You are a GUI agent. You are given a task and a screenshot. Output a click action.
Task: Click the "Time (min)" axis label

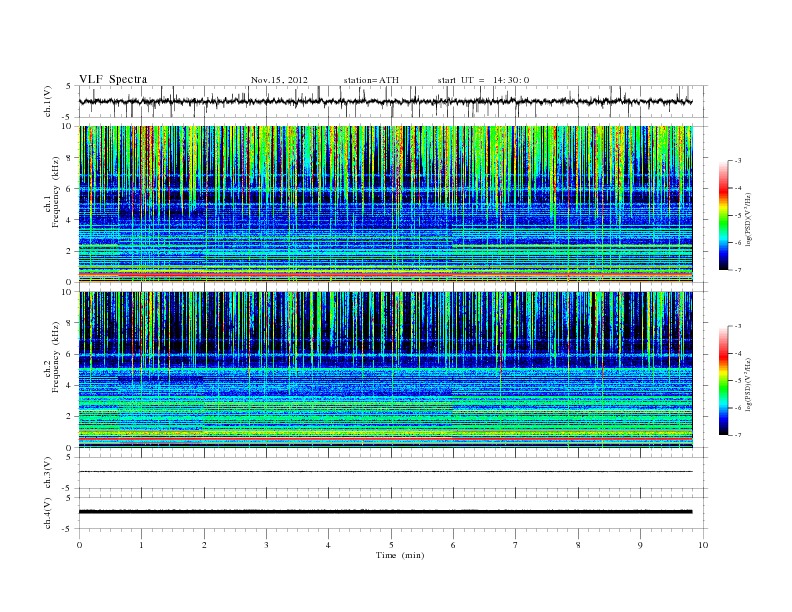coord(400,555)
